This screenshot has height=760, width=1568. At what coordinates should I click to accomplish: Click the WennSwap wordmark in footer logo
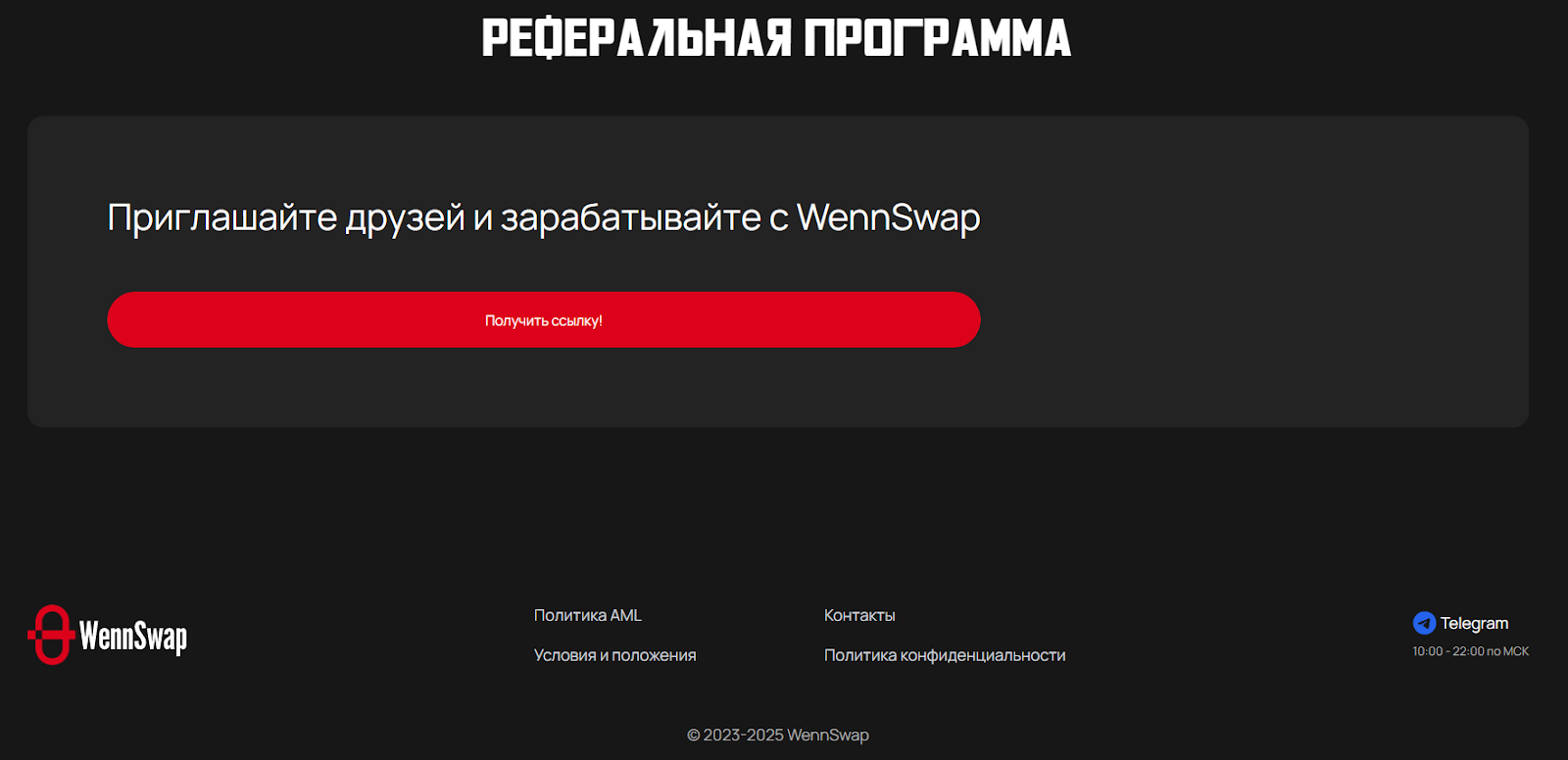[x=133, y=637]
